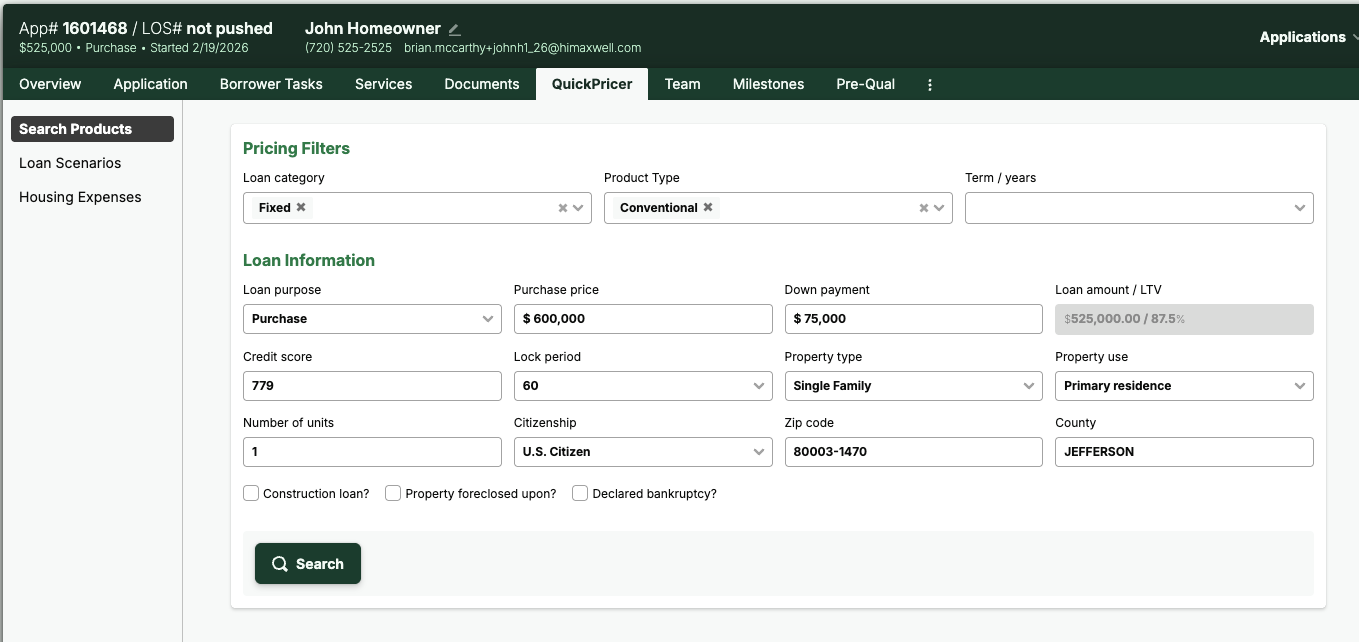This screenshot has height=642, width=1359.
Task: Check the Construction loan checkbox
Action: tap(252, 493)
